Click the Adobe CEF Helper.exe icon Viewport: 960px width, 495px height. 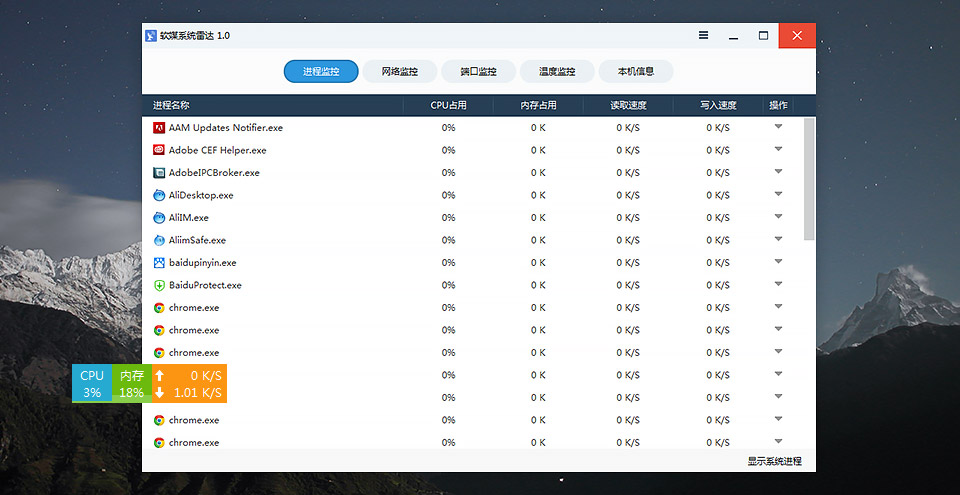tap(159, 150)
